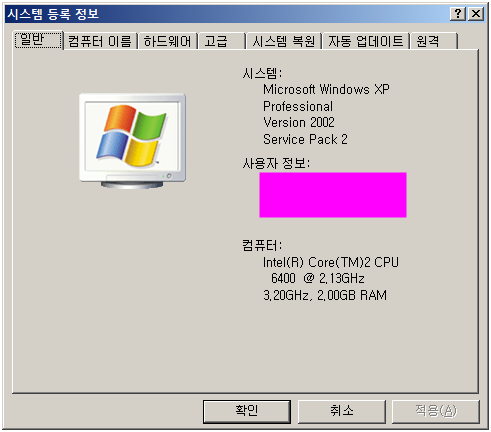Click the Windows XP logo monitor image
The height and width of the screenshot is (432, 491).
tap(133, 141)
